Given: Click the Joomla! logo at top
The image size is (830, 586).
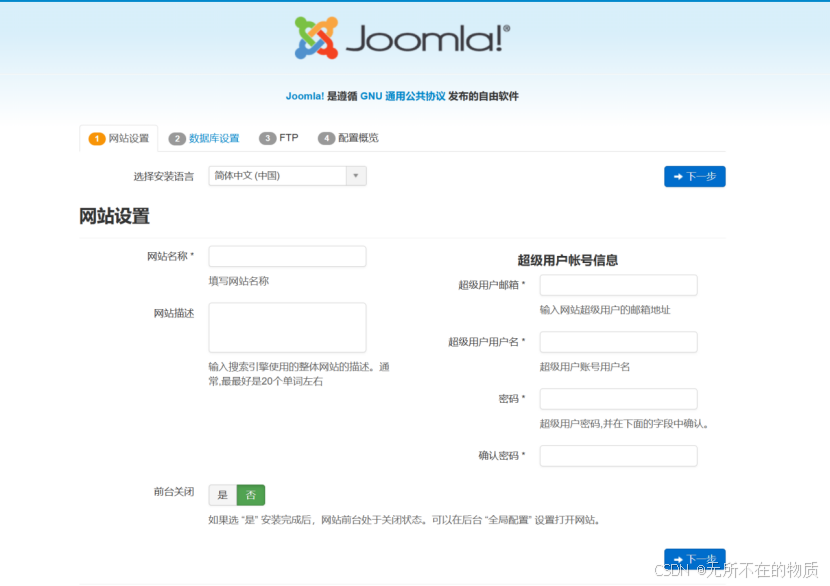Looking at the screenshot, I should tap(402, 38).
